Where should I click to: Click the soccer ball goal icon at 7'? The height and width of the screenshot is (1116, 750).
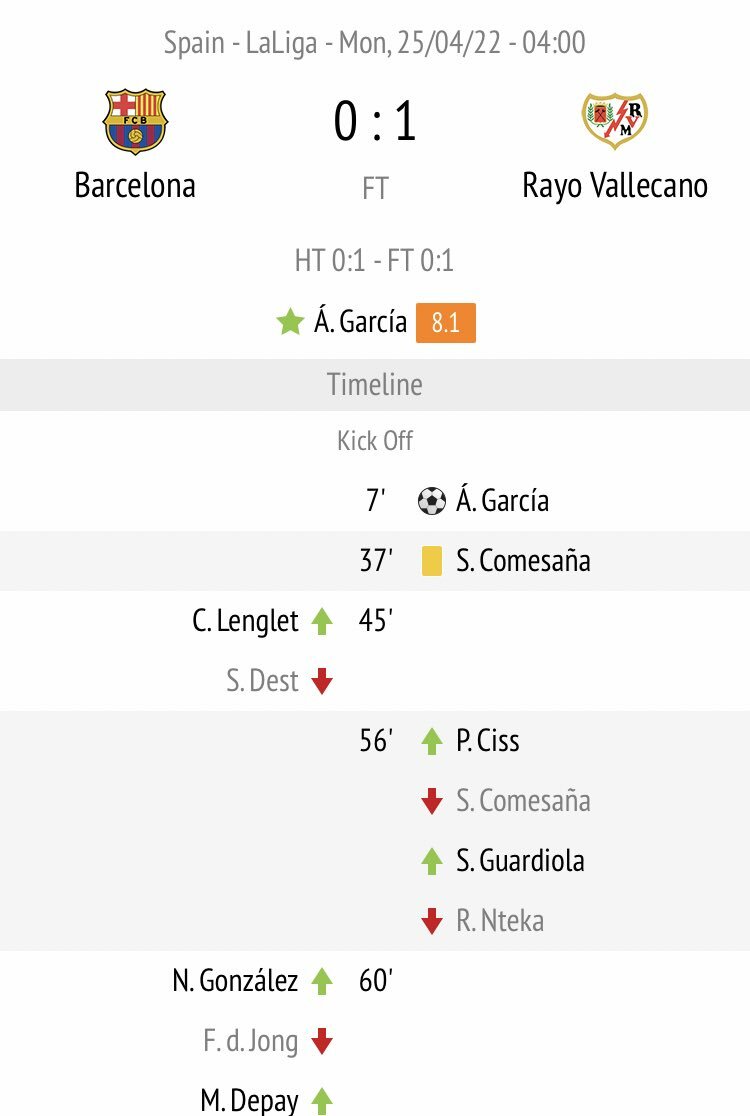[432, 501]
